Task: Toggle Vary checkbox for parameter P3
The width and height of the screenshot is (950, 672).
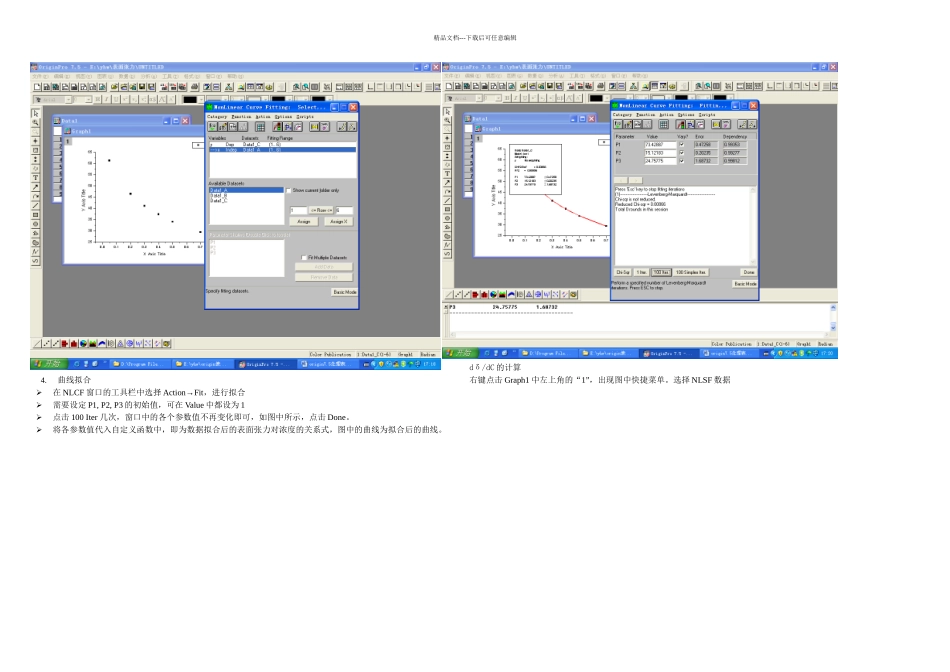Action: click(x=682, y=161)
